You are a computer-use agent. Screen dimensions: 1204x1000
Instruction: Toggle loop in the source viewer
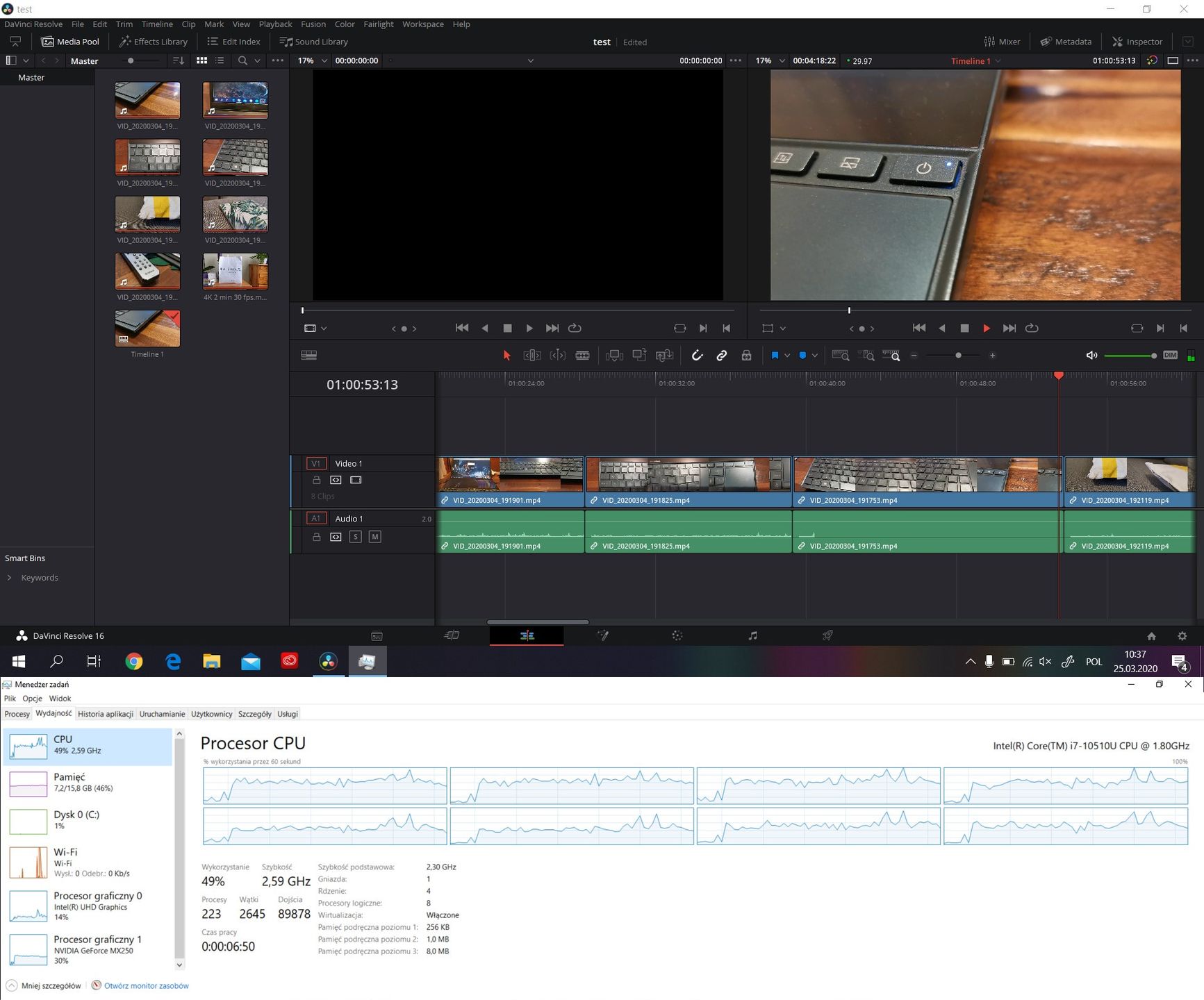tap(575, 328)
